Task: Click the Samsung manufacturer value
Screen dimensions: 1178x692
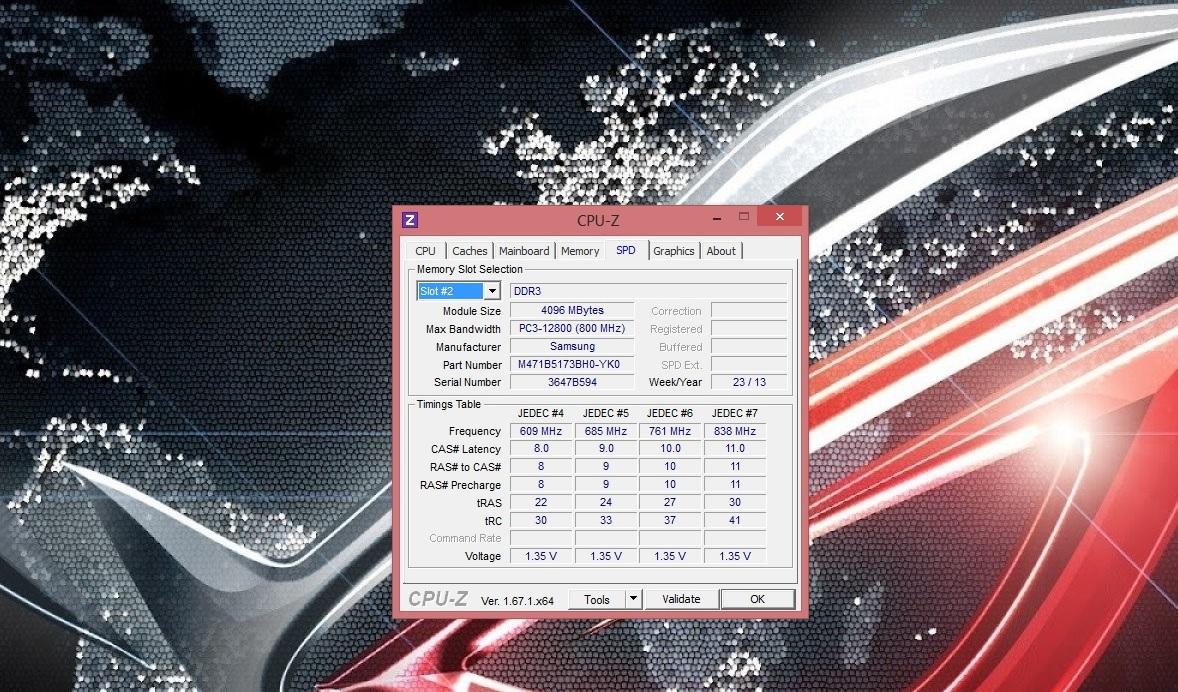Action: click(572, 346)
